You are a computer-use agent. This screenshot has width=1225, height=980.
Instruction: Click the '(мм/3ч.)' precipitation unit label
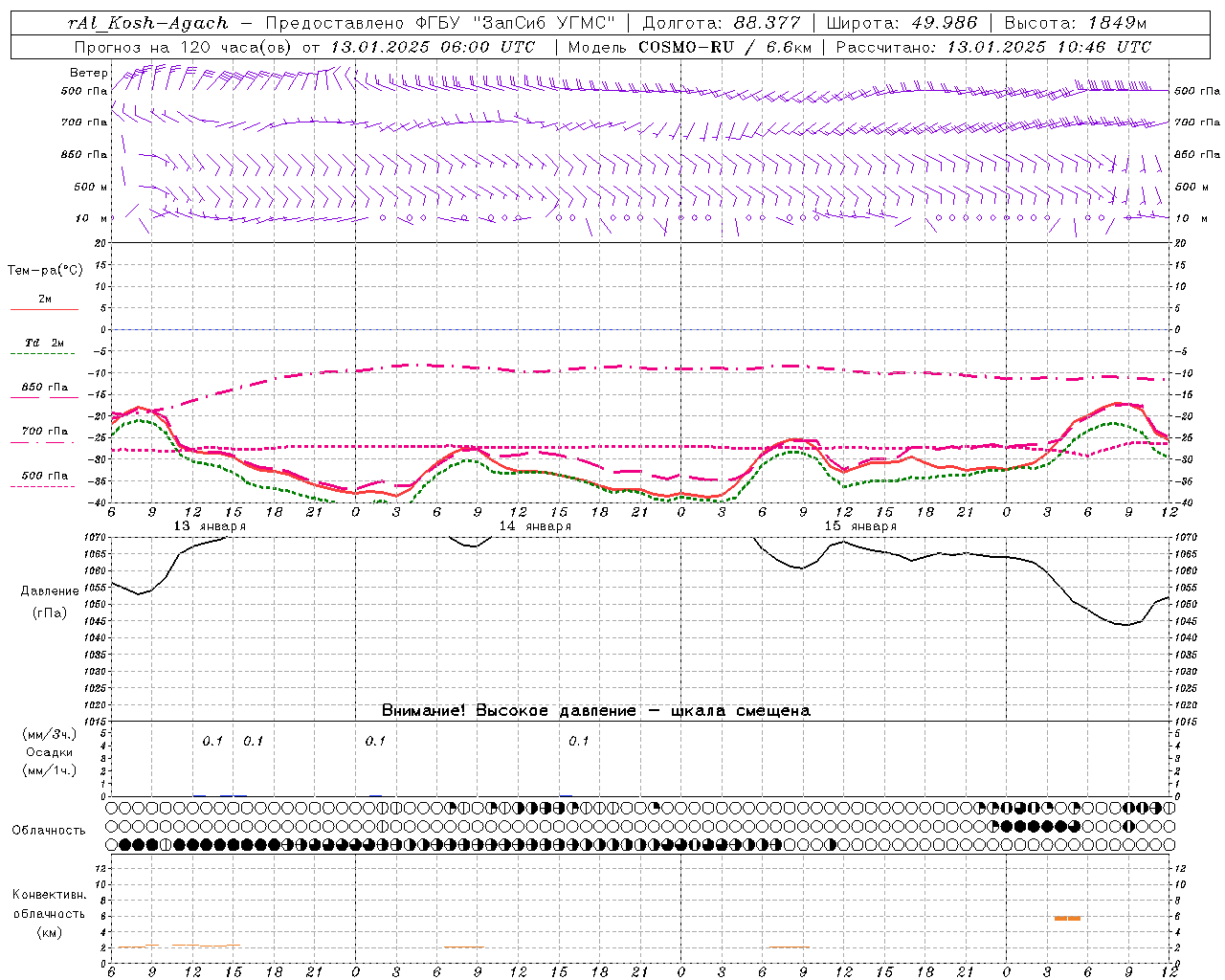49,734
